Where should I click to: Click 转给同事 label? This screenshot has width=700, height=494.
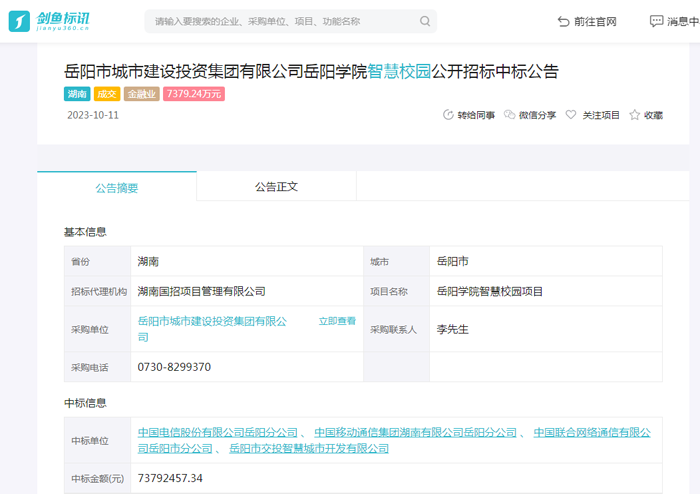pyautogui.click(x=476, y=115)
